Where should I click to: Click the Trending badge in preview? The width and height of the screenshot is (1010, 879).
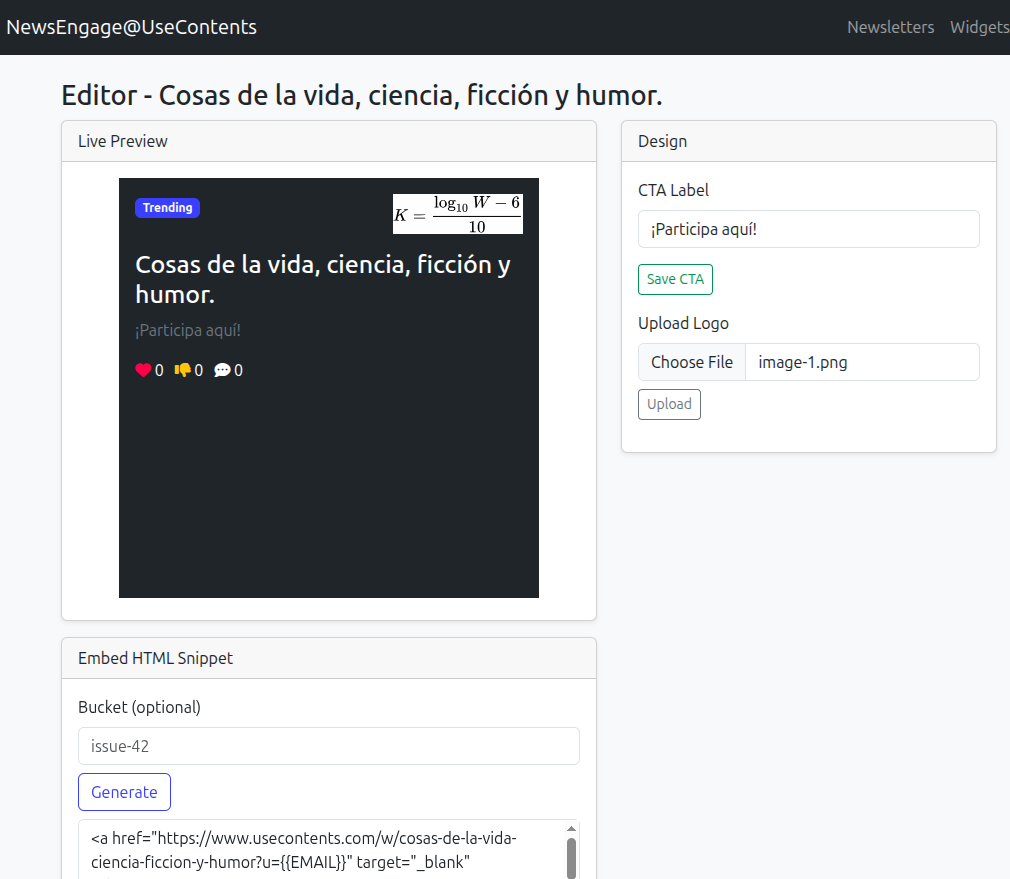point(167,208)
